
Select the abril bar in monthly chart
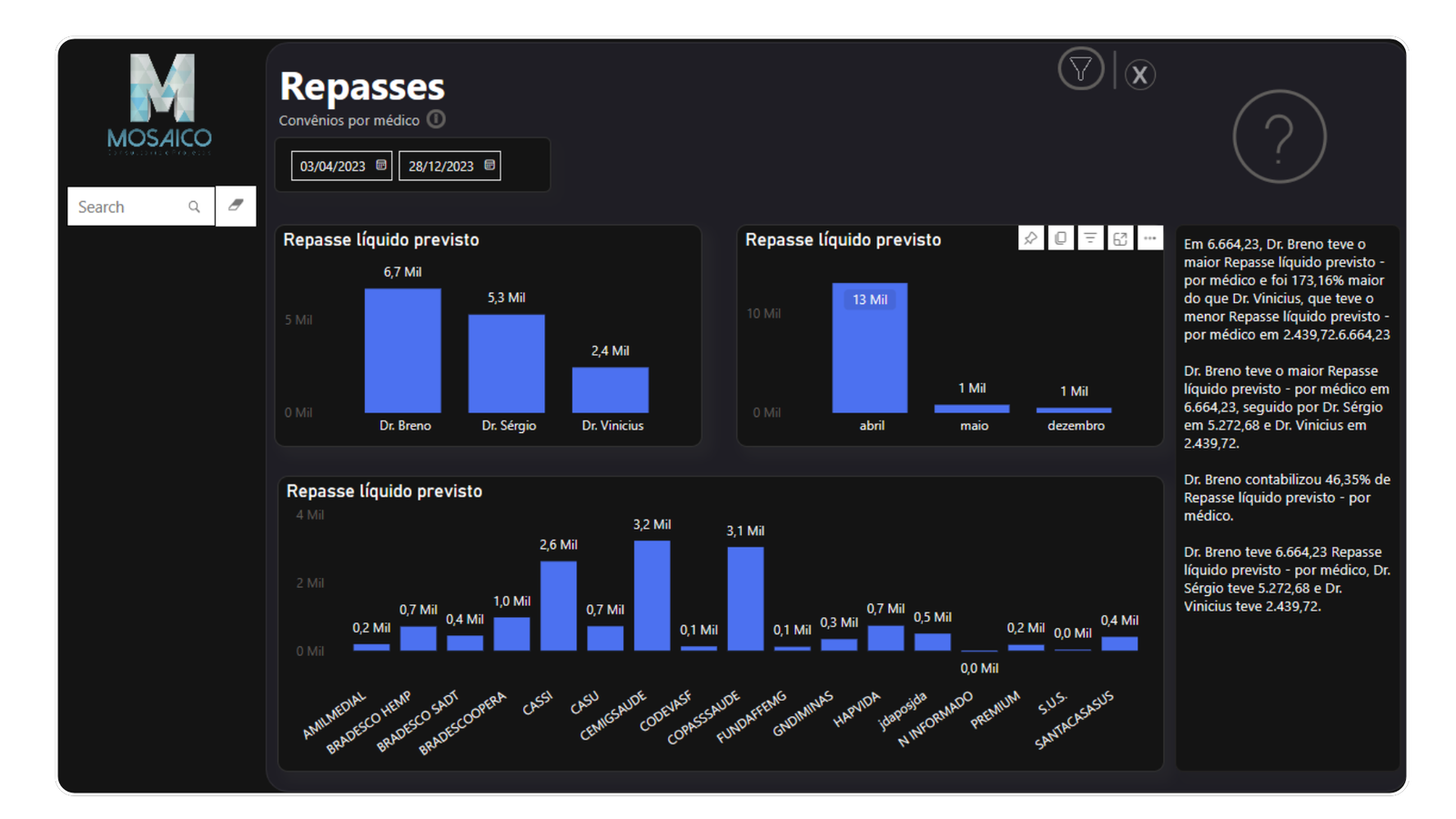[x=870, y=348]
